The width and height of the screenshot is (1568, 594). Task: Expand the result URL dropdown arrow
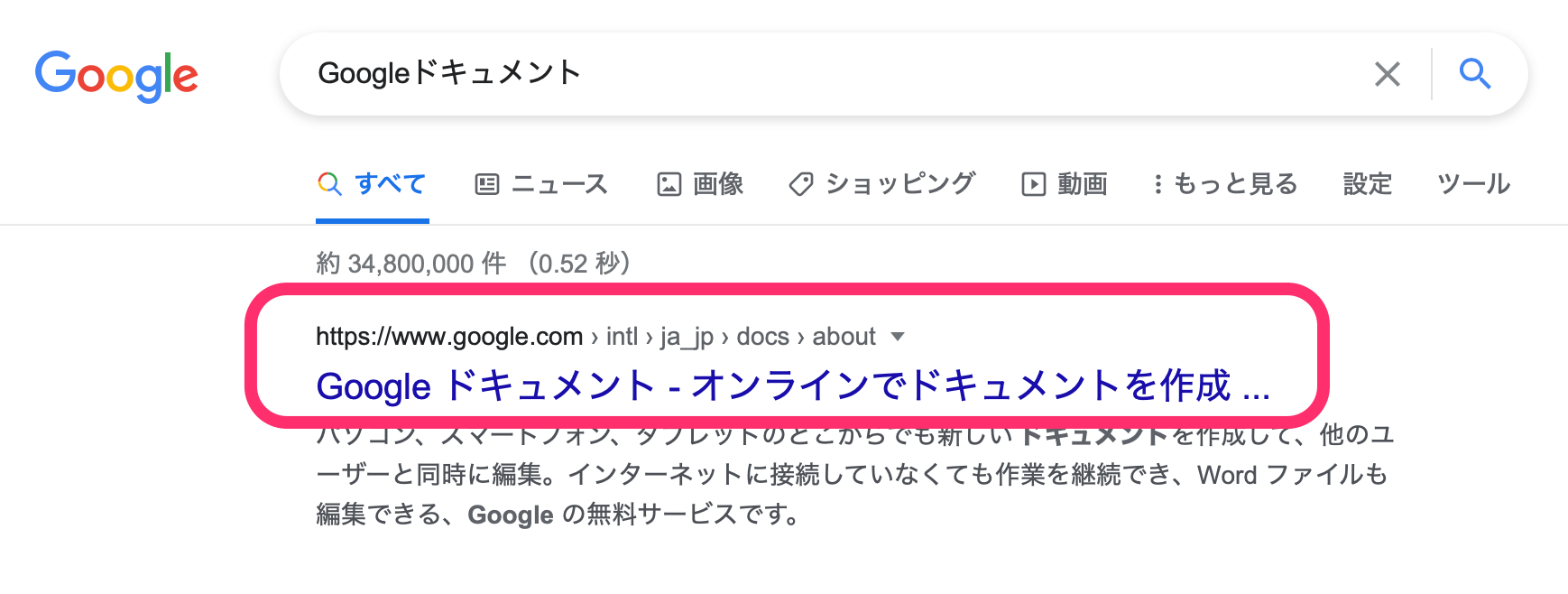click(x=897, y=337)
